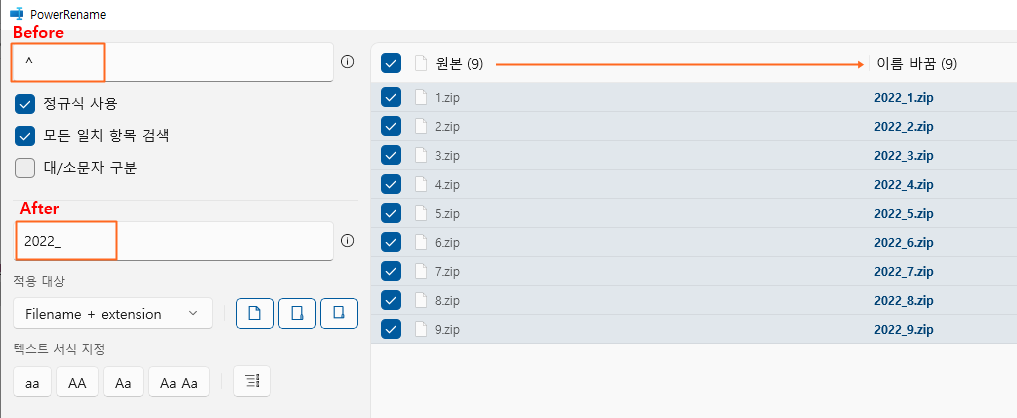The image size is (1017, 418).
Task: Uncheck the checkbox for 5.zip
Action: (x=391, y=213)
